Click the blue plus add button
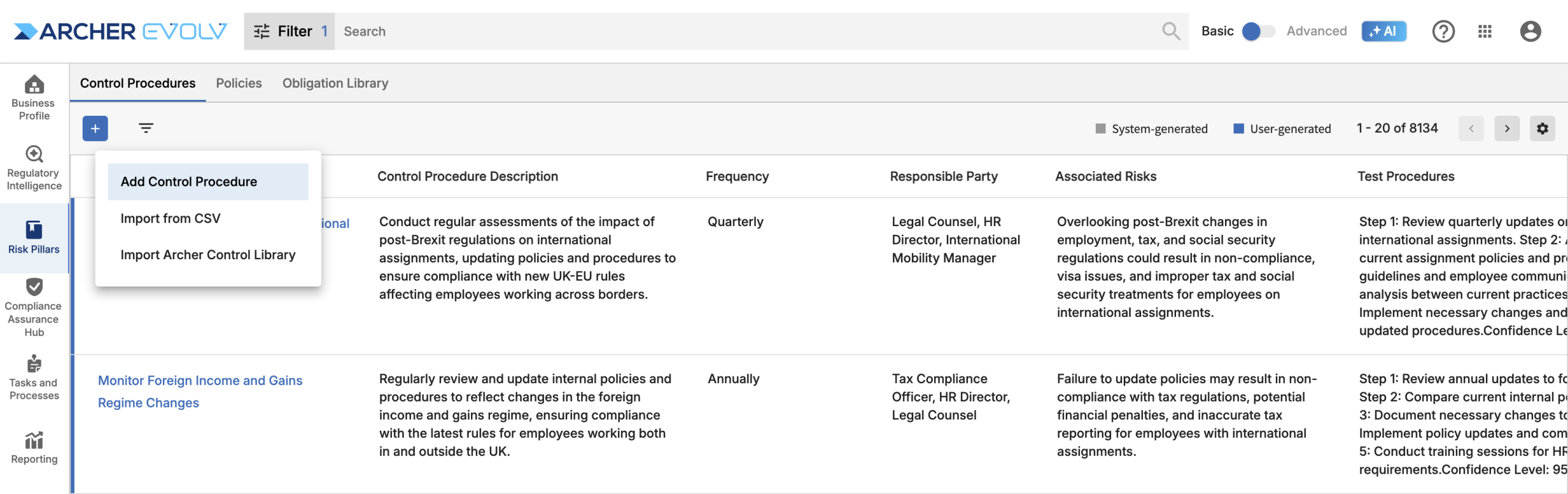 click(x=95, y=129)
